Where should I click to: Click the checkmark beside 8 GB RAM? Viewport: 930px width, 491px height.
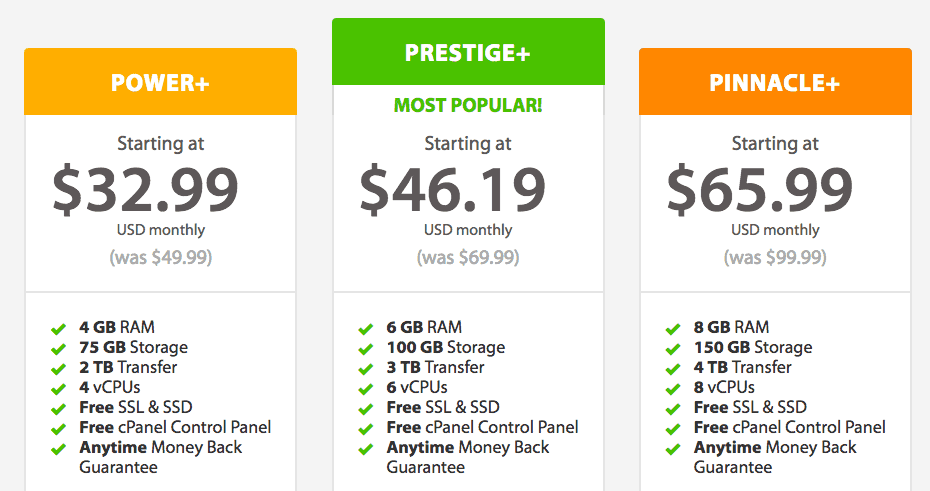click(673, 328)
